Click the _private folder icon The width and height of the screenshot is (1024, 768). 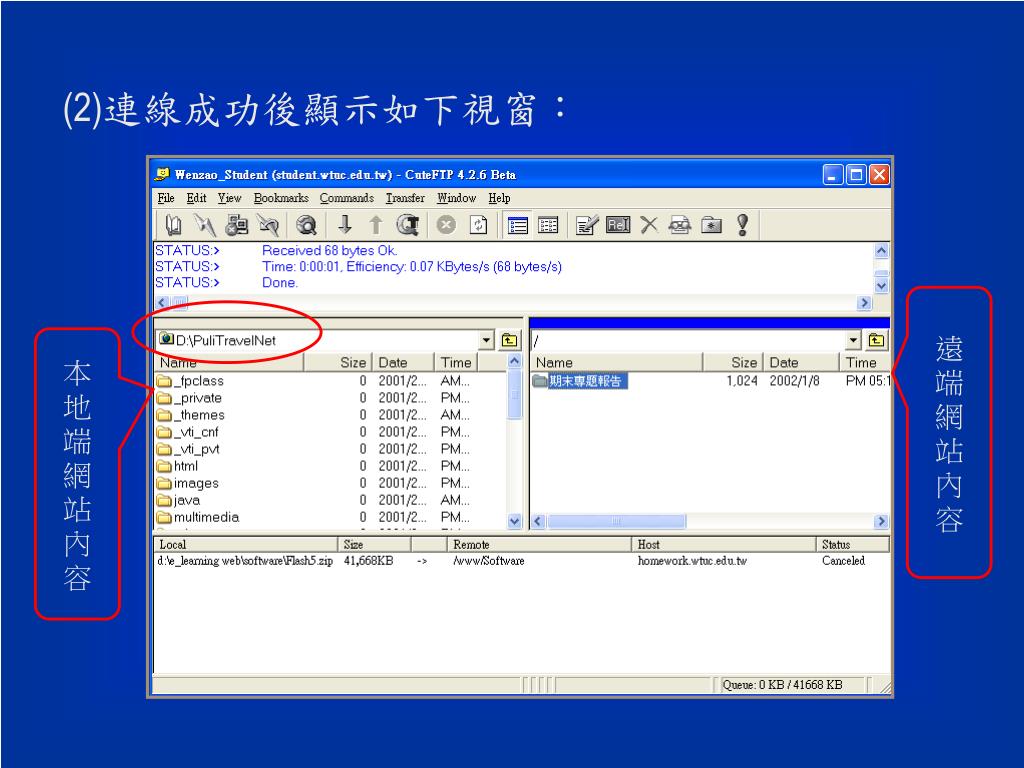pos(164,398)
